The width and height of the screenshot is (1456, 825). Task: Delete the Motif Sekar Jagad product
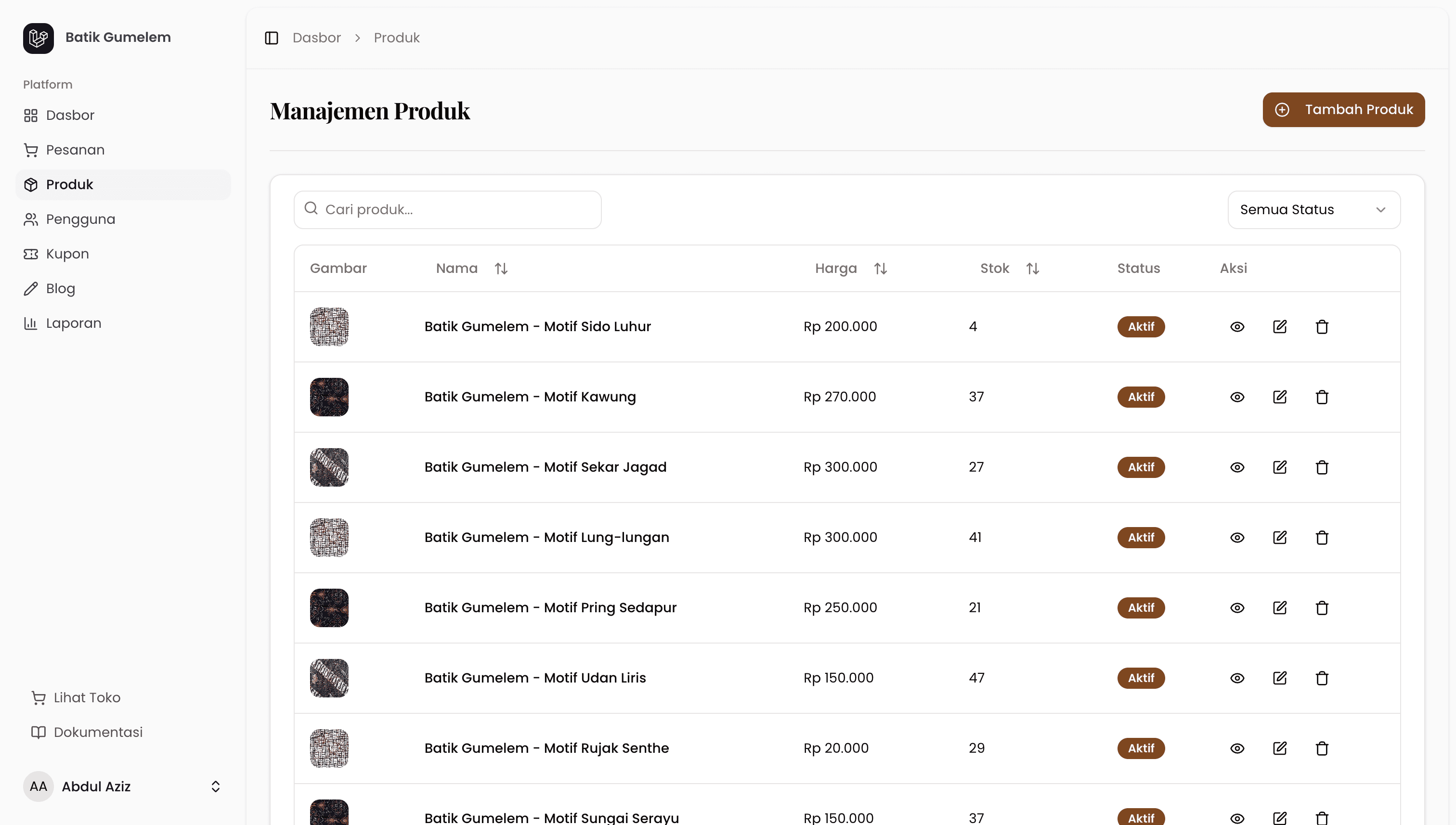1322,467
